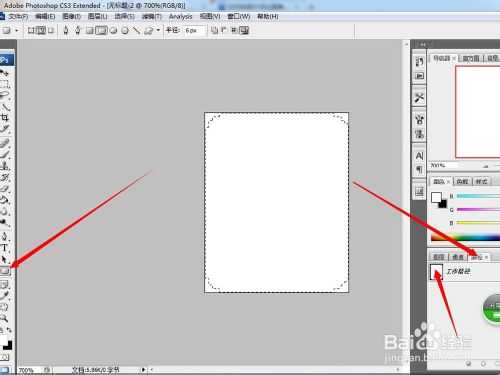Screen dimensions: 500x375
Task: Select the Crop tool
Action: click(x=5, y=118)
